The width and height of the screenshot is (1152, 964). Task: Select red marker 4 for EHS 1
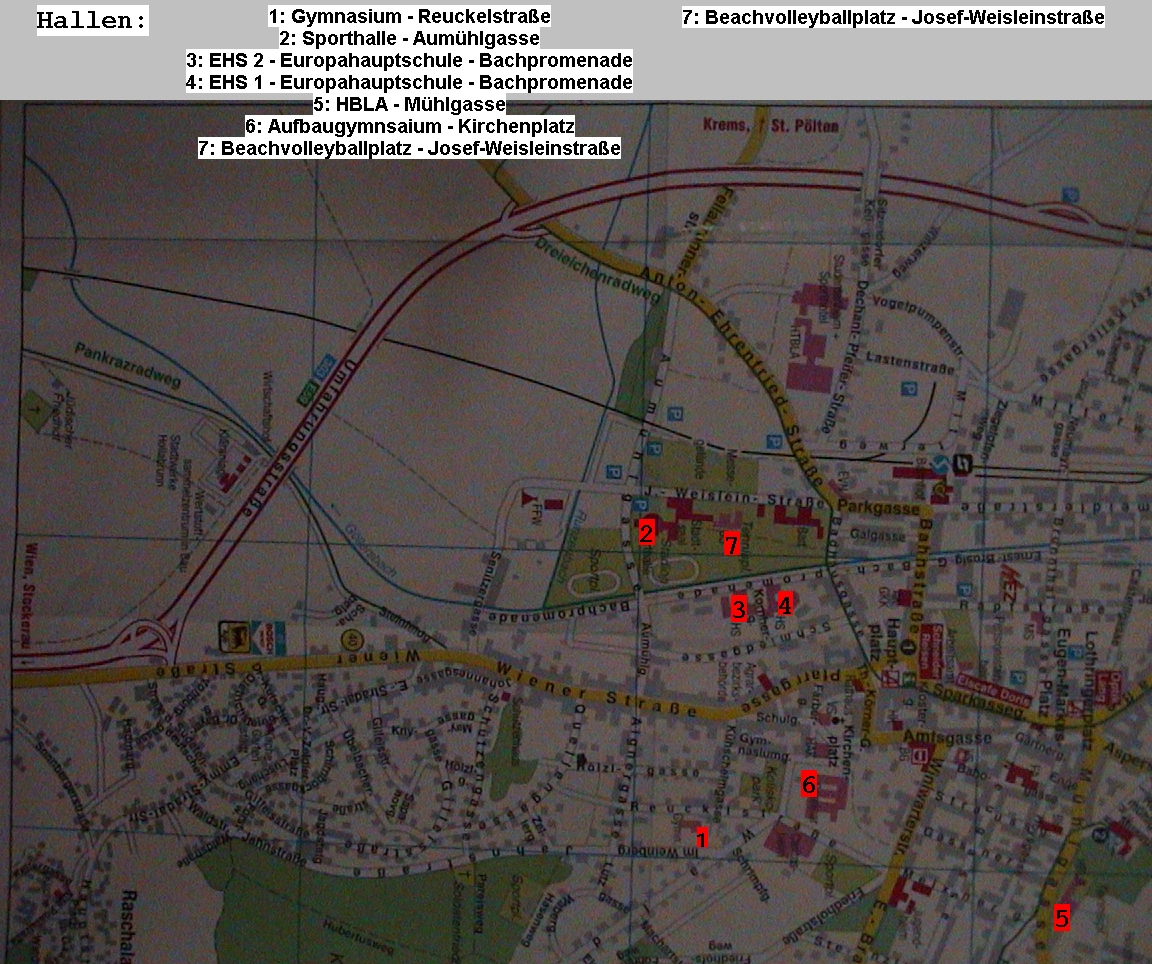point(785,604)
